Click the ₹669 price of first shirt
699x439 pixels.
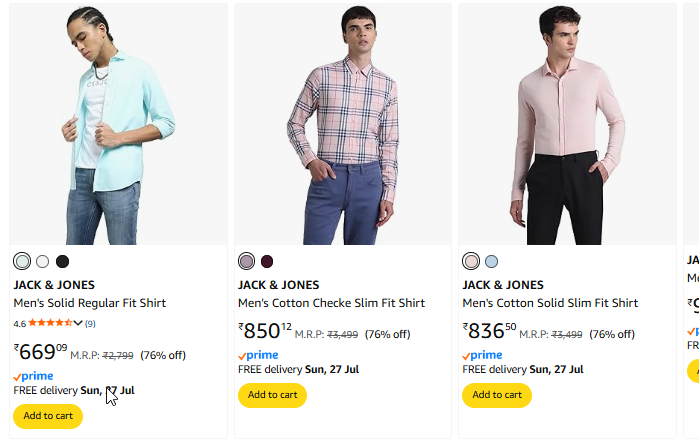pyautogui.click(x=40, y=352)
